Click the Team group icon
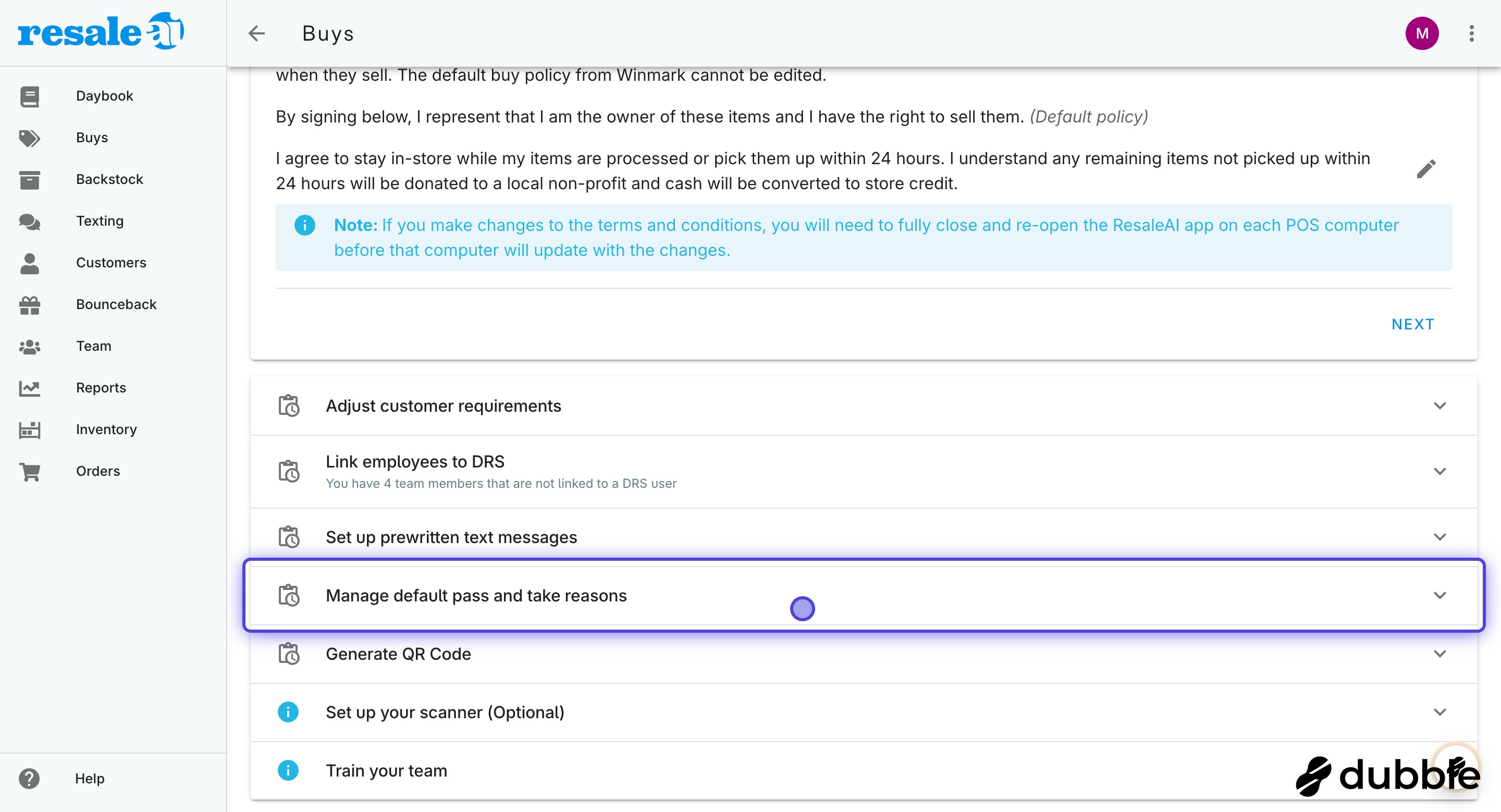 pos(30,347)
